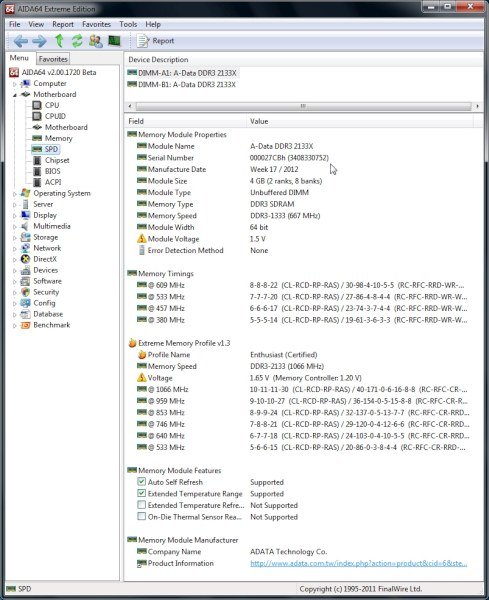Click the Benchmark icon in tree
The image size is (489, 600).
click(25, 325)
